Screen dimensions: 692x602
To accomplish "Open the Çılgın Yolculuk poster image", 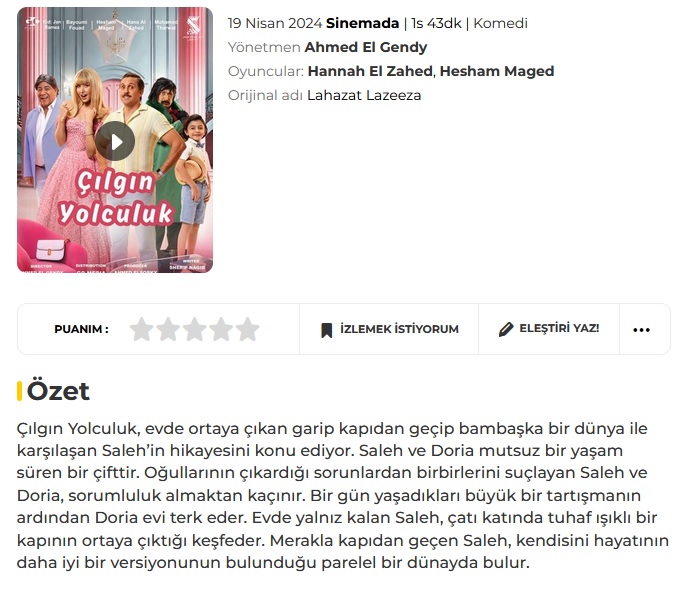I will click(x=115, y=140).
